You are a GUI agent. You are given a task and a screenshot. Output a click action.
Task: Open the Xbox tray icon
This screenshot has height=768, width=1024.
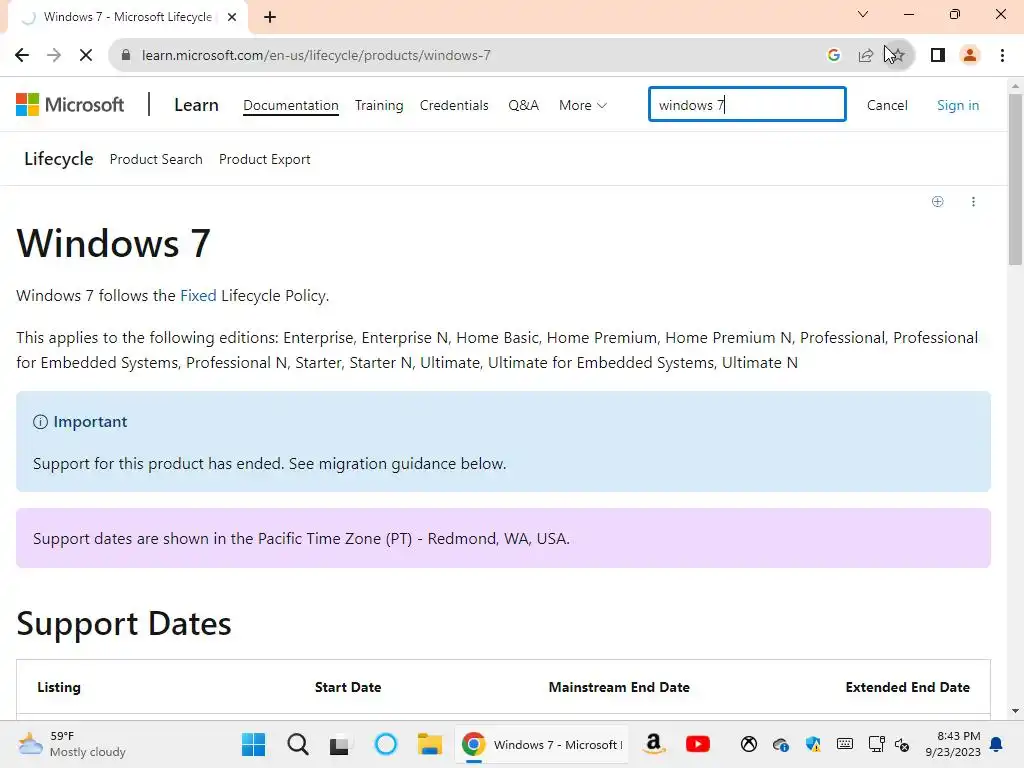point(748,744)
